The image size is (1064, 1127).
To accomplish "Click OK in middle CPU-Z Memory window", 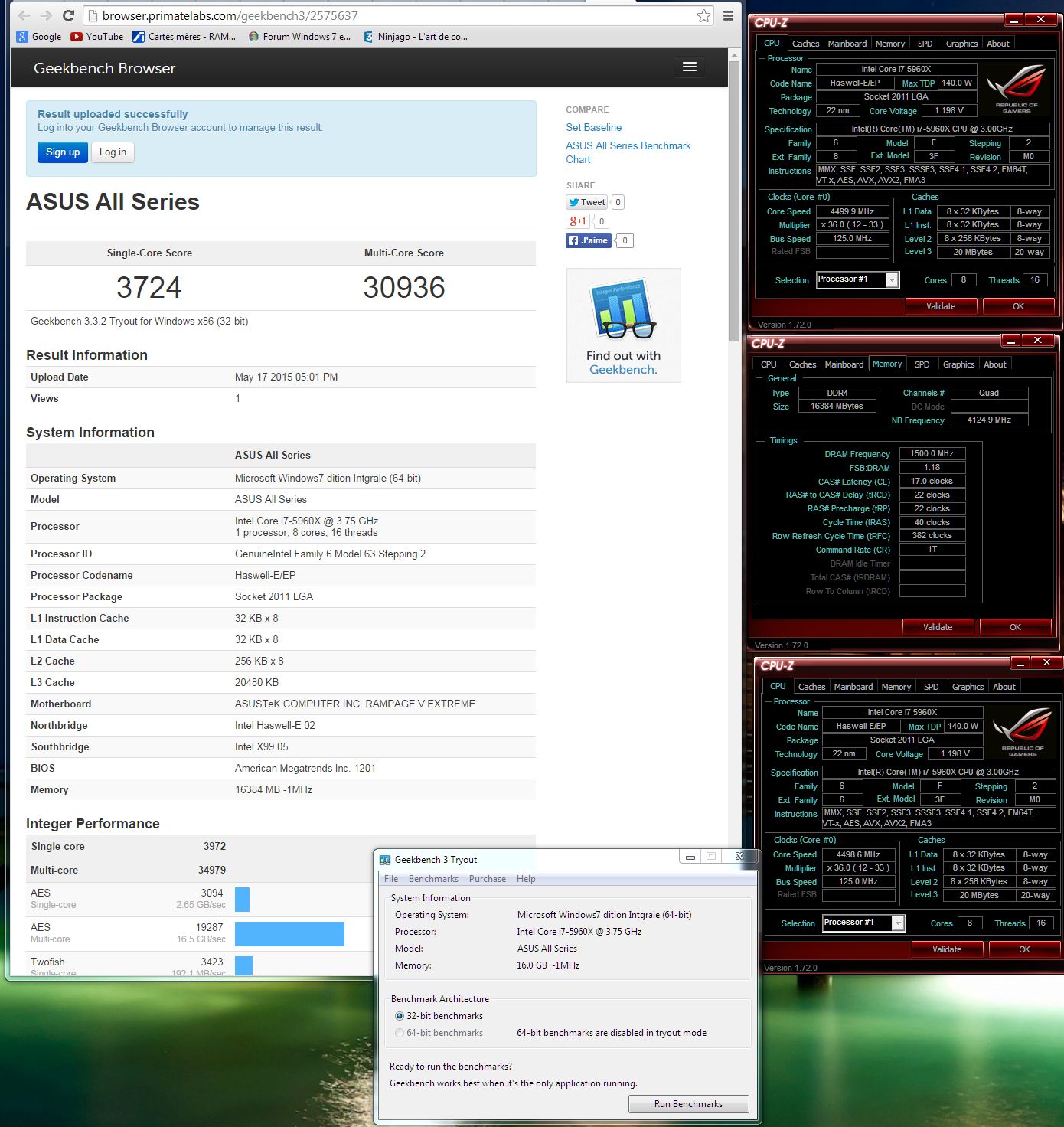I will pyautogui.click(x=1015, y=627).
